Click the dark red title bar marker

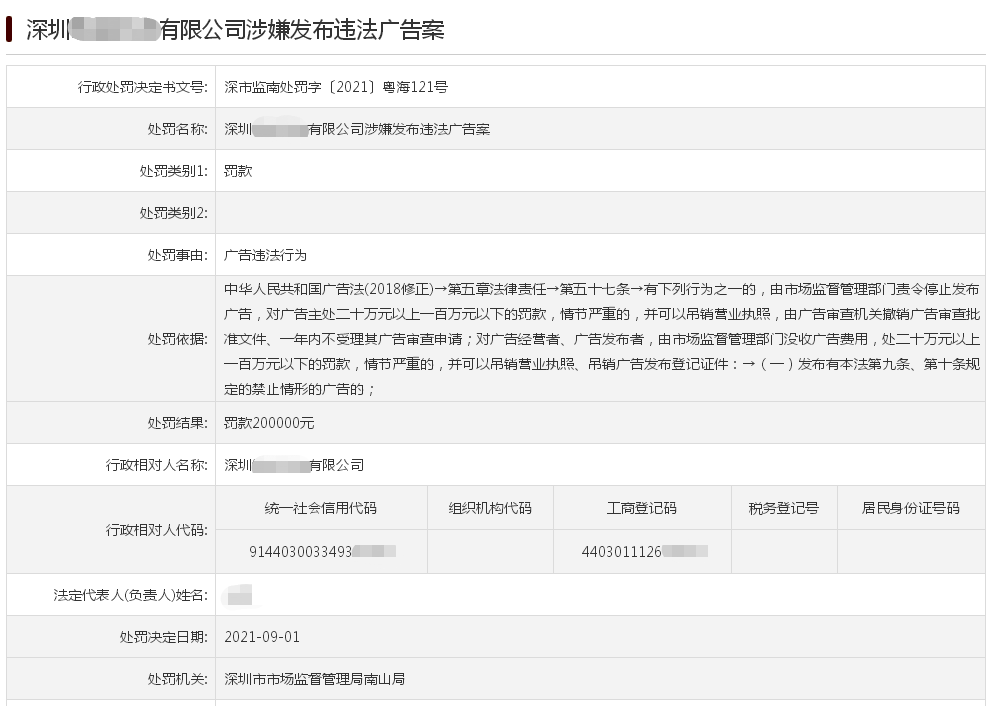(9, 29)
